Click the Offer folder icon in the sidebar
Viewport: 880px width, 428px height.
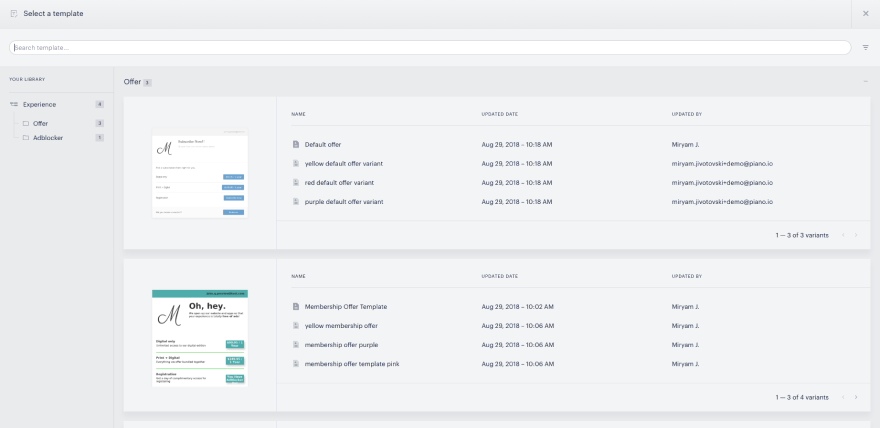pos(25,123)
